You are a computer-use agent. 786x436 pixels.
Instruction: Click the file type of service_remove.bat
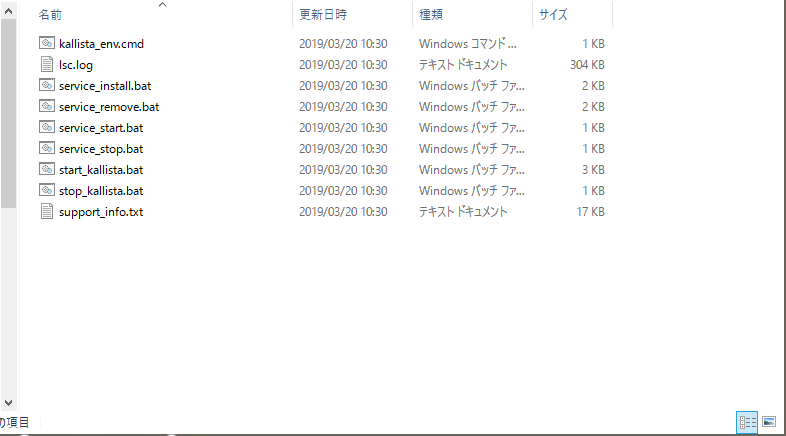(x=472, y=107)
